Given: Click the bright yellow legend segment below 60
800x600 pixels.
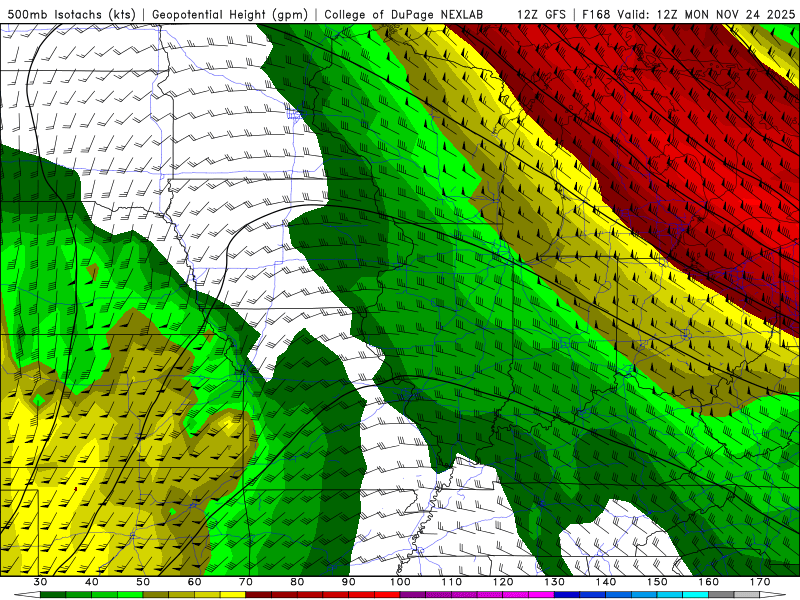Looking at the screenshot, I should [233, 595].
